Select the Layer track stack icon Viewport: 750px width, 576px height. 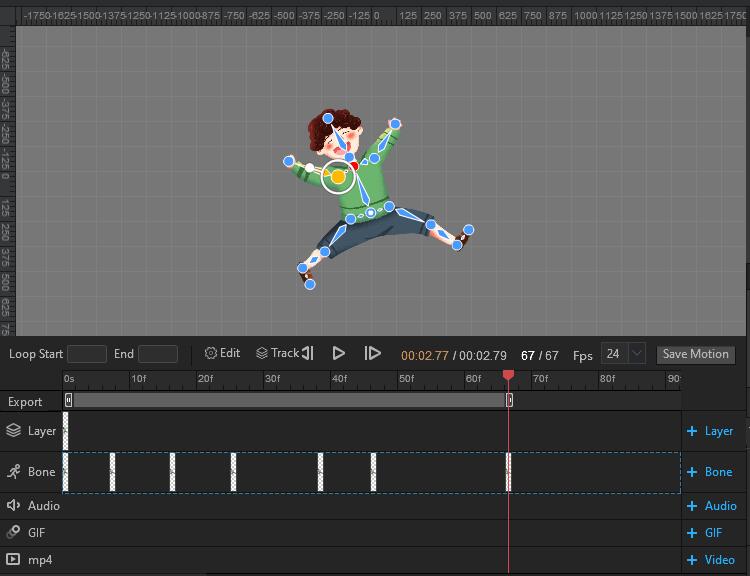(14, 431)
